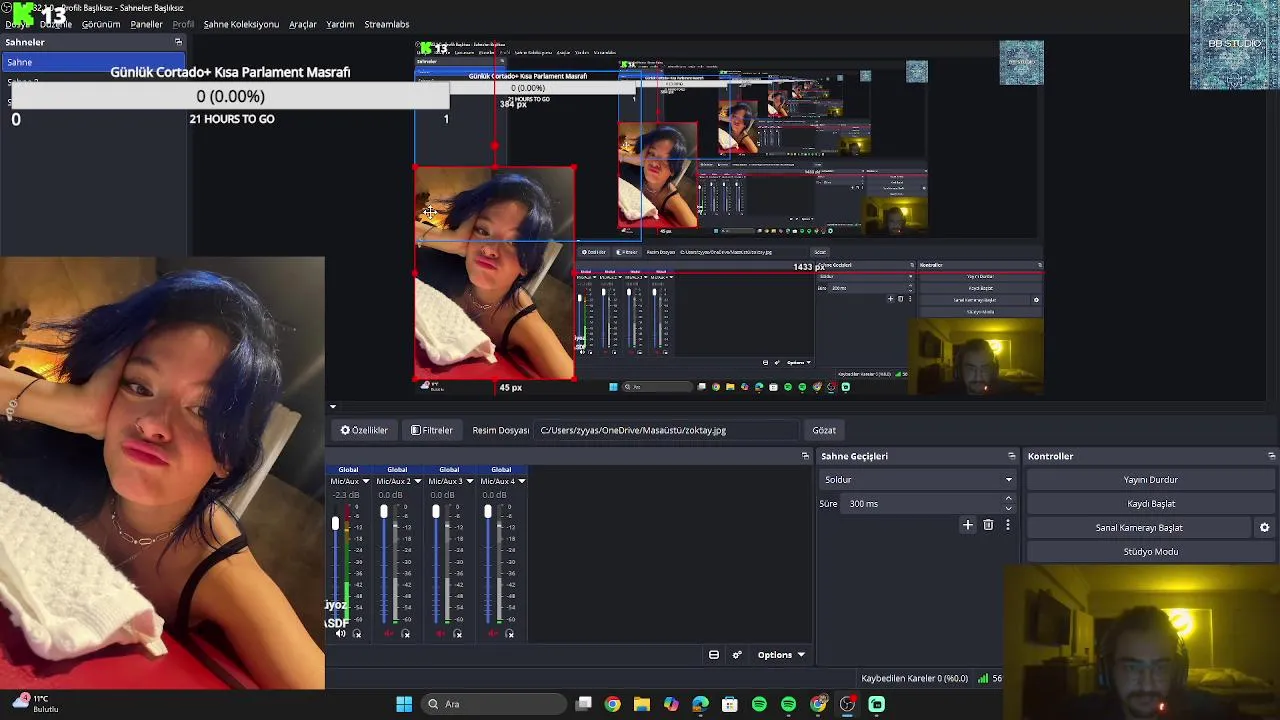Toggle monitoring headphone on Mic/Aux 2
Image resolution: width=1280 pixels, height=720 pixels.
point(405,634)
